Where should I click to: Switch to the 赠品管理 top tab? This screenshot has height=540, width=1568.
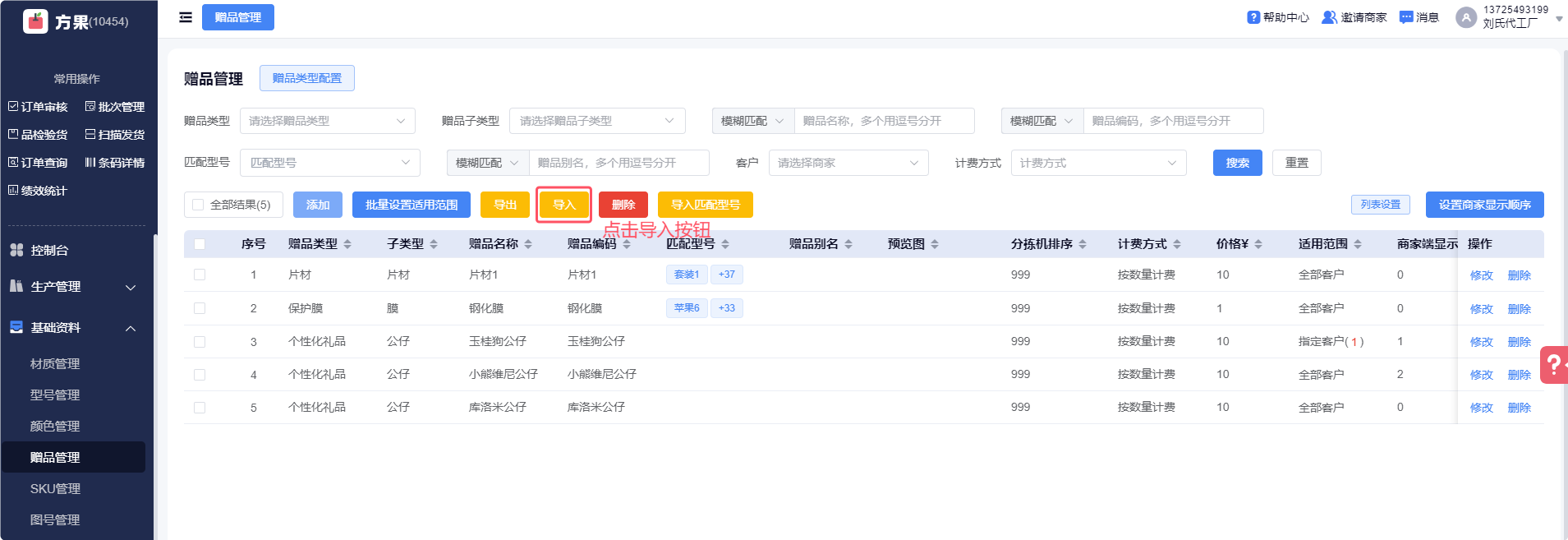pyautogui.click(x=237, y=17)
